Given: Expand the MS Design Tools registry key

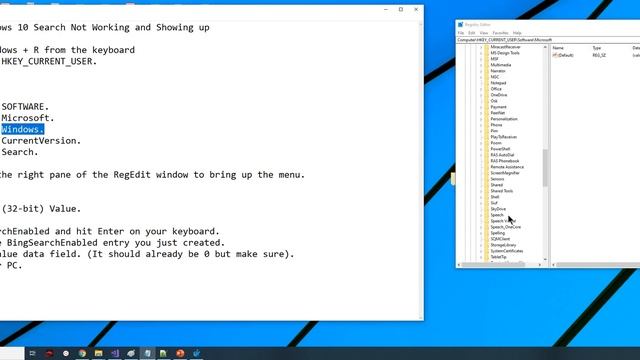Looking at the screenshot, I should click(481, 53).
